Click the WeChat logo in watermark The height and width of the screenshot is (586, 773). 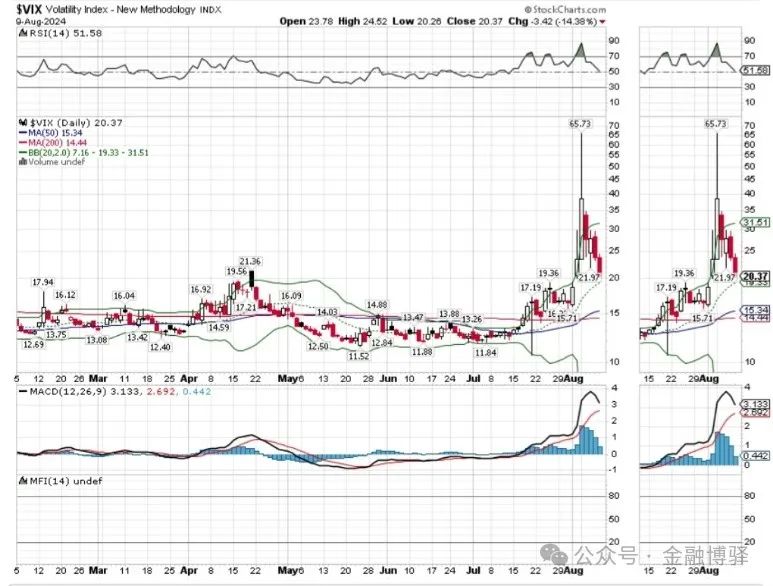(x=554, y=554)
